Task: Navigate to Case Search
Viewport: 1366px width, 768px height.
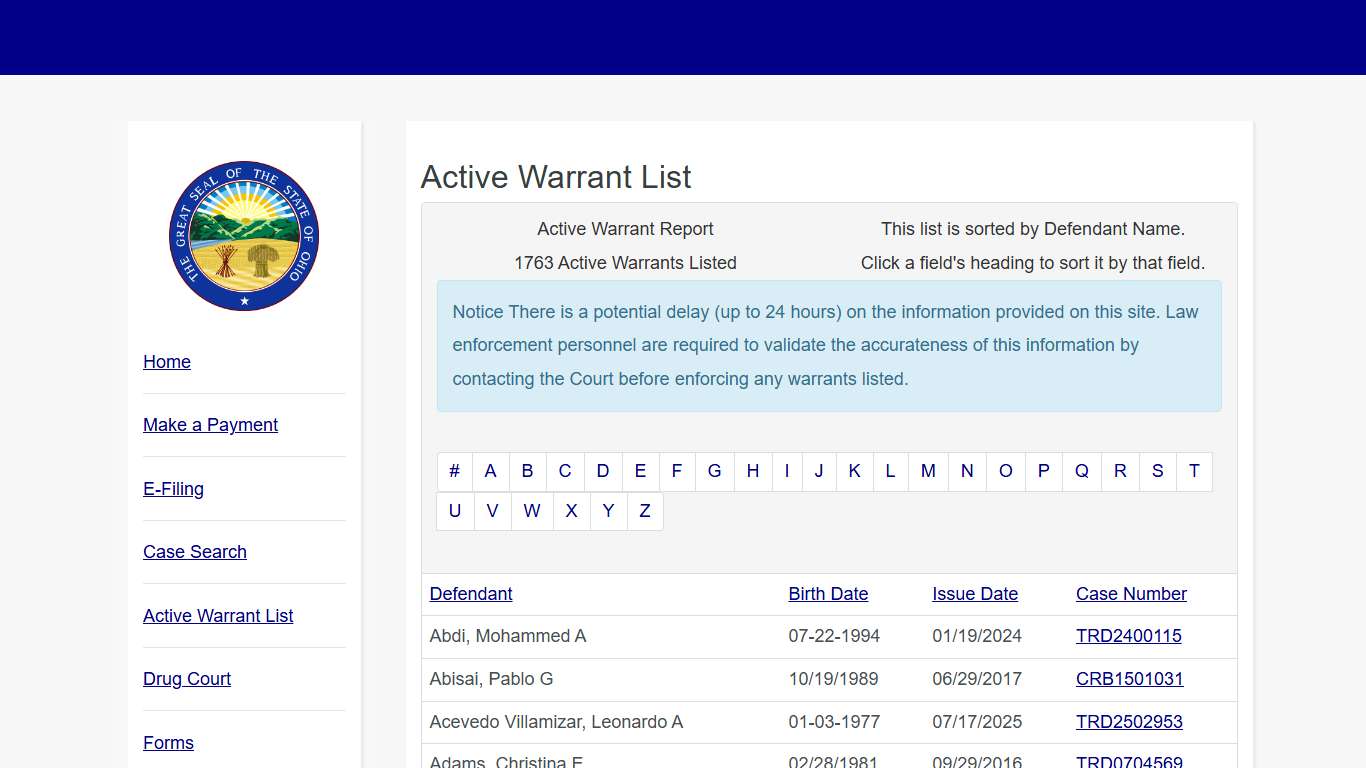Action: click(x=195, y=552)
